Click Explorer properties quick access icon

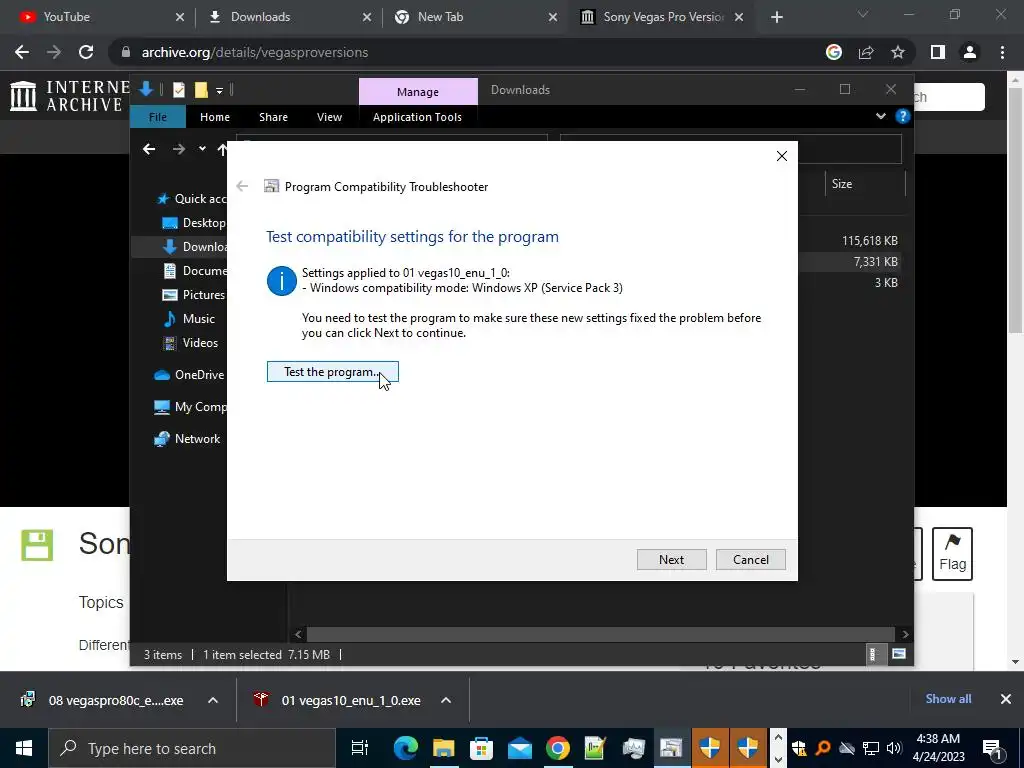click(178, 89)
